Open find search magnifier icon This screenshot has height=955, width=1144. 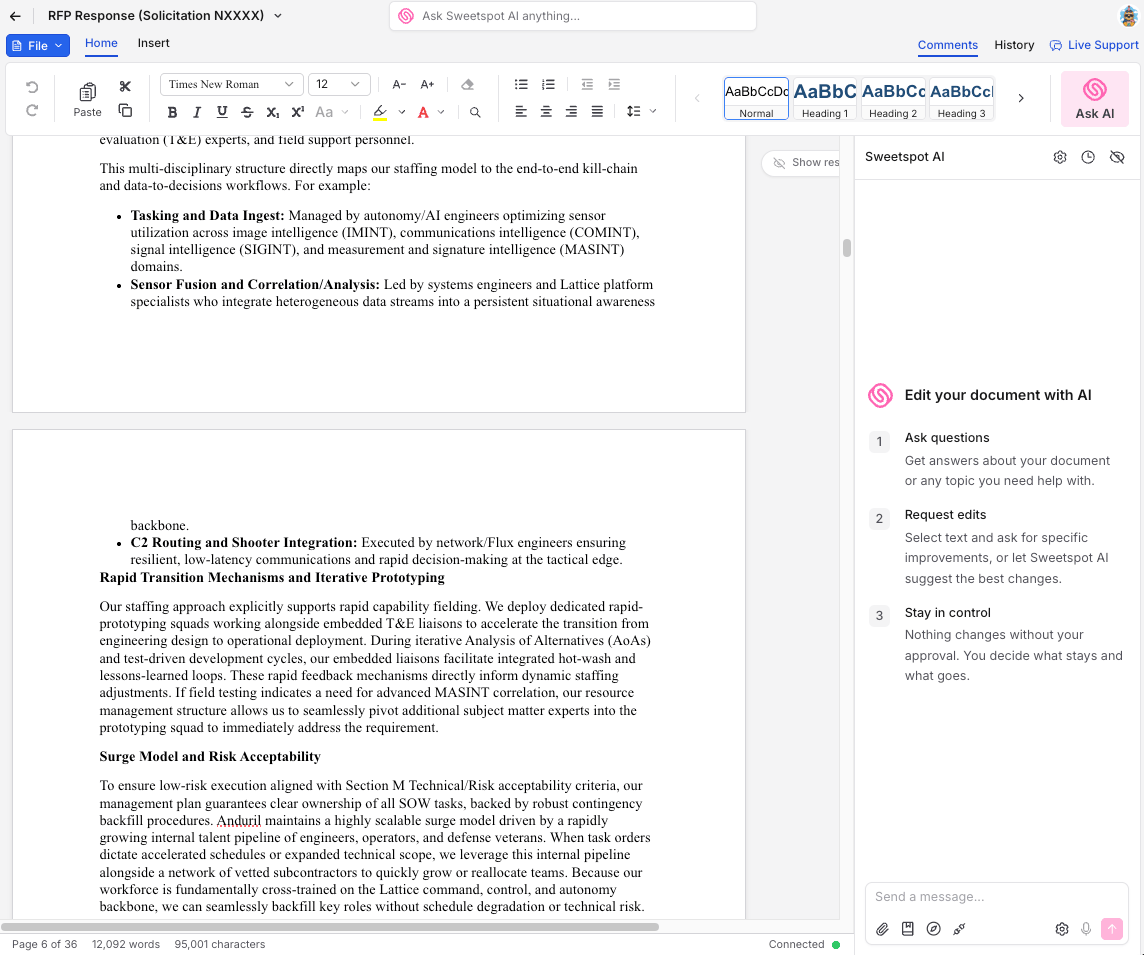pos(475,112)
